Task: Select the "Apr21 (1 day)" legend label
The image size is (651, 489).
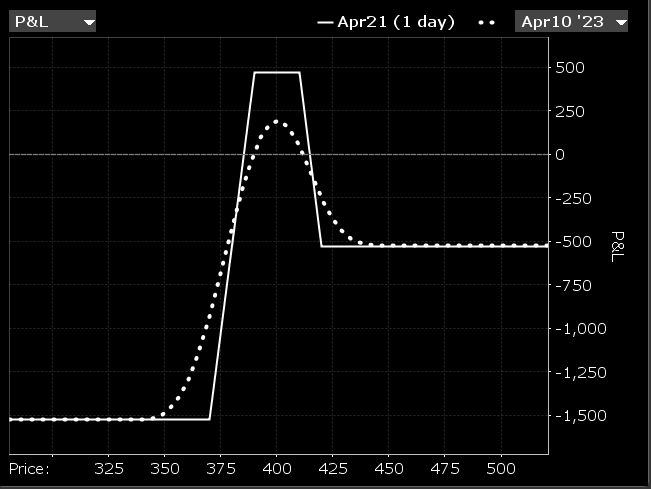Action: (396, 22)
